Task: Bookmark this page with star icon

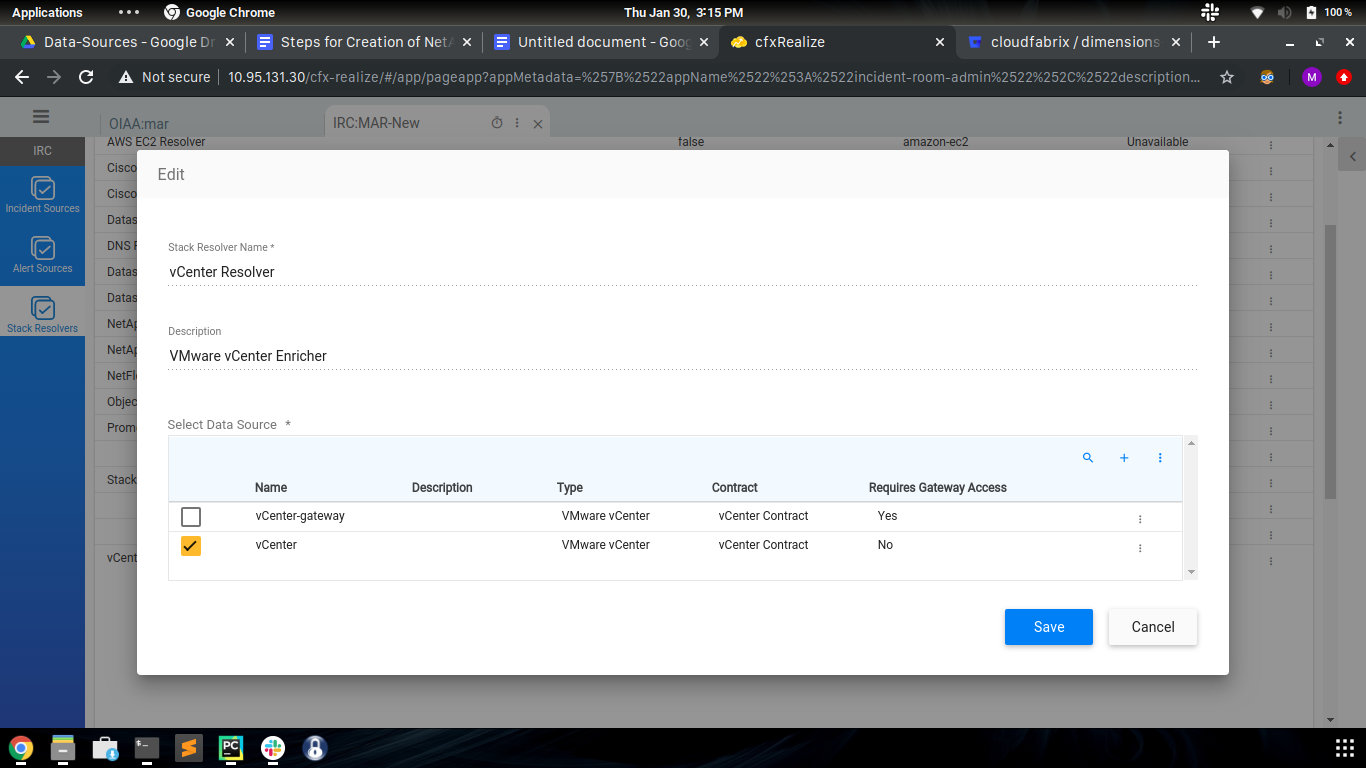Action: coord(1227,77)
